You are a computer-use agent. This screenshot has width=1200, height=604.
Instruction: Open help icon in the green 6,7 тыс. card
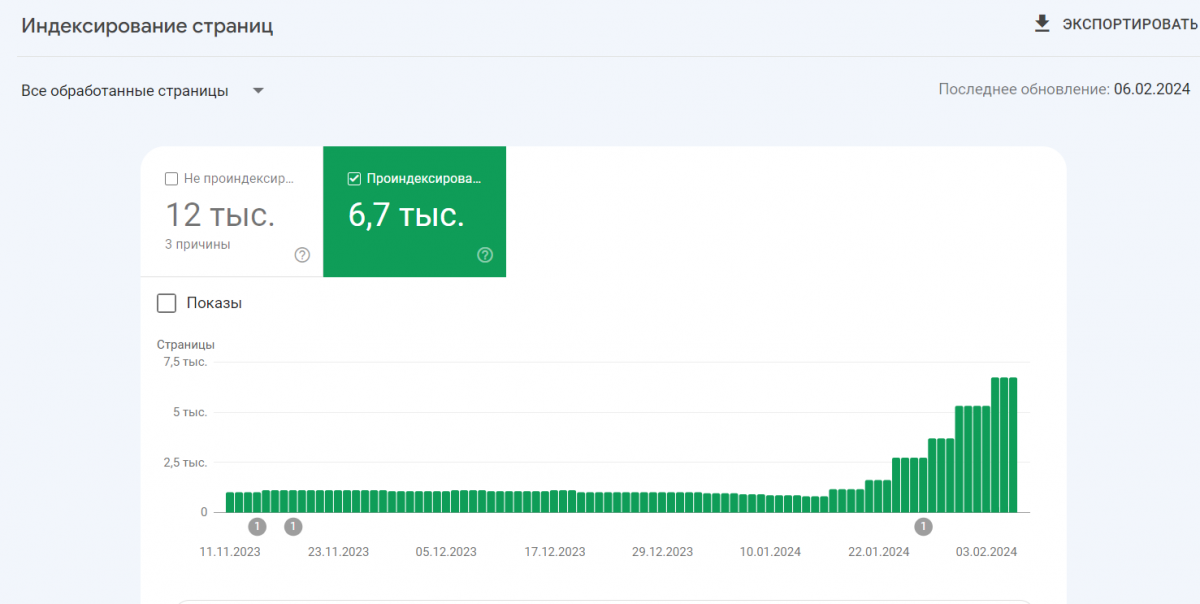485,255
